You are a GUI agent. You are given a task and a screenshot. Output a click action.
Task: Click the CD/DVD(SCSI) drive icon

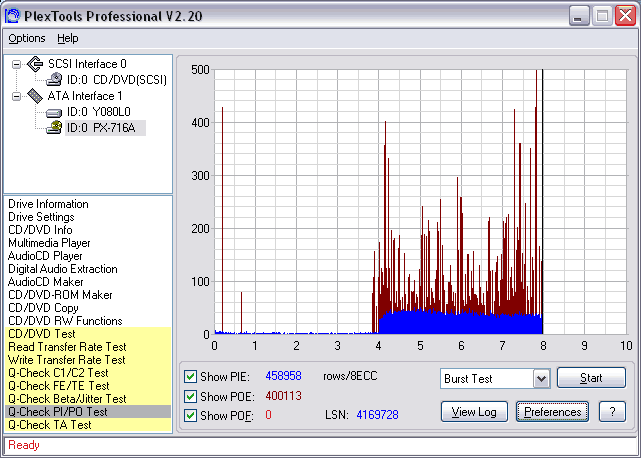coord(54,80)
